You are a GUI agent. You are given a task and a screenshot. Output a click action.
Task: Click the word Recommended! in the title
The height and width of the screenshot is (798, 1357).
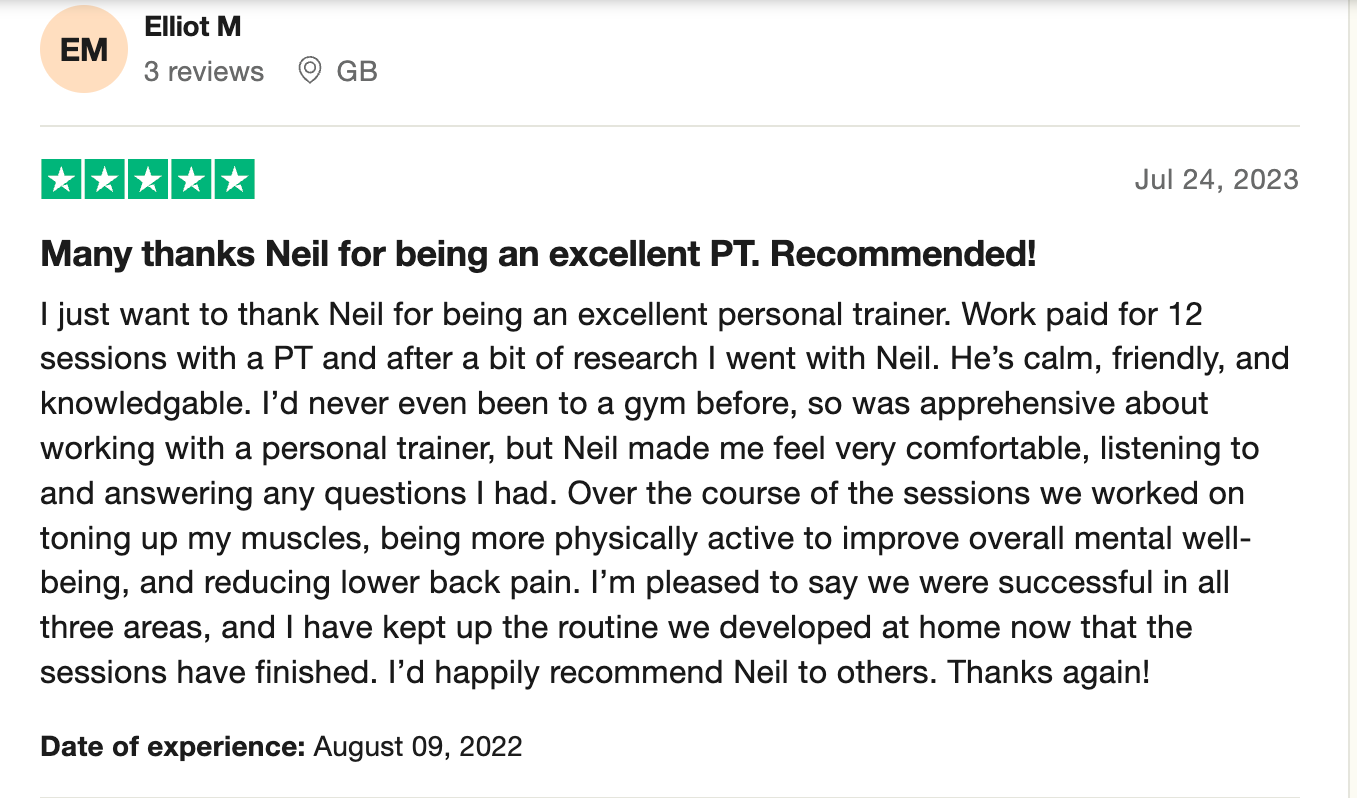pos(904,255)
